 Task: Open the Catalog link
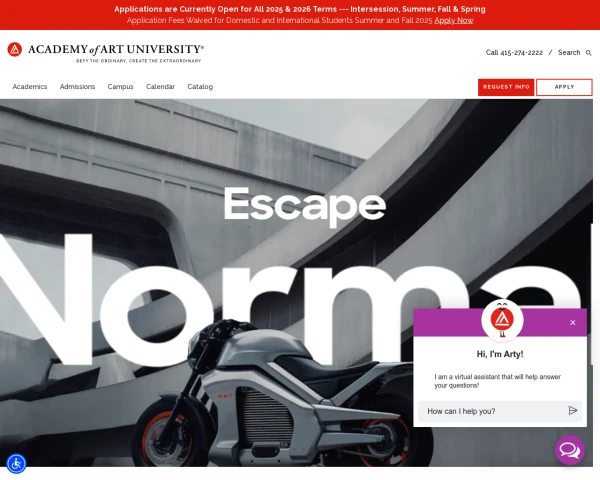click(x=200, y=87)
